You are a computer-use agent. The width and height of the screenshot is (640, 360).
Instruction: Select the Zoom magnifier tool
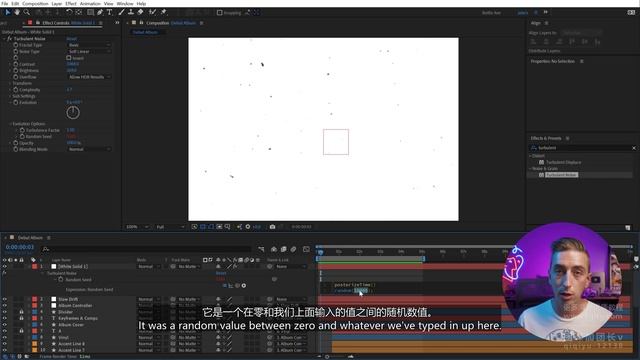point(27,13)
